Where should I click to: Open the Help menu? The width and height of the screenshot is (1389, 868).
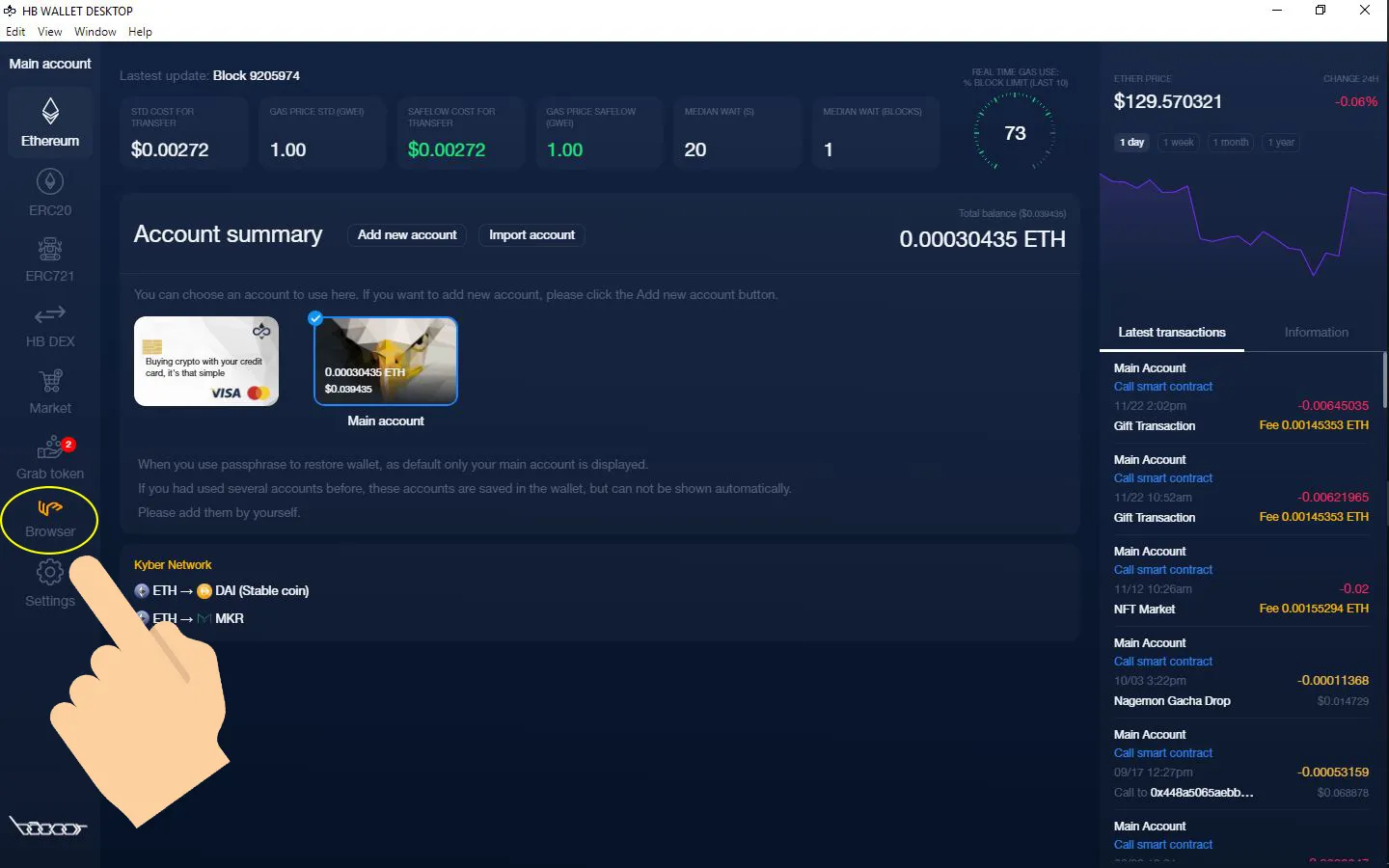(140, 31)
